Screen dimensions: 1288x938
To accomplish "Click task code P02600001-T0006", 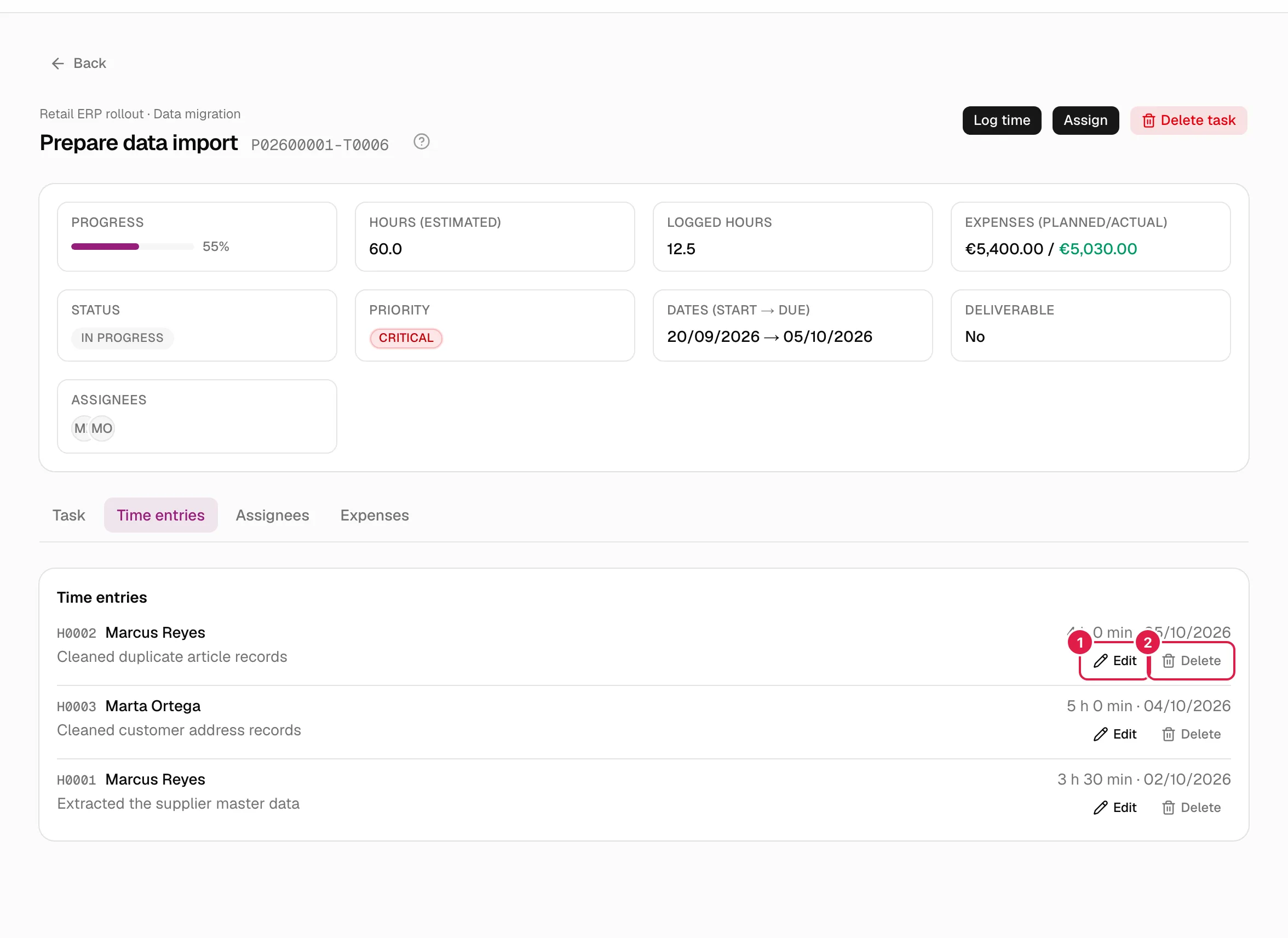I will tap(320, 145).
